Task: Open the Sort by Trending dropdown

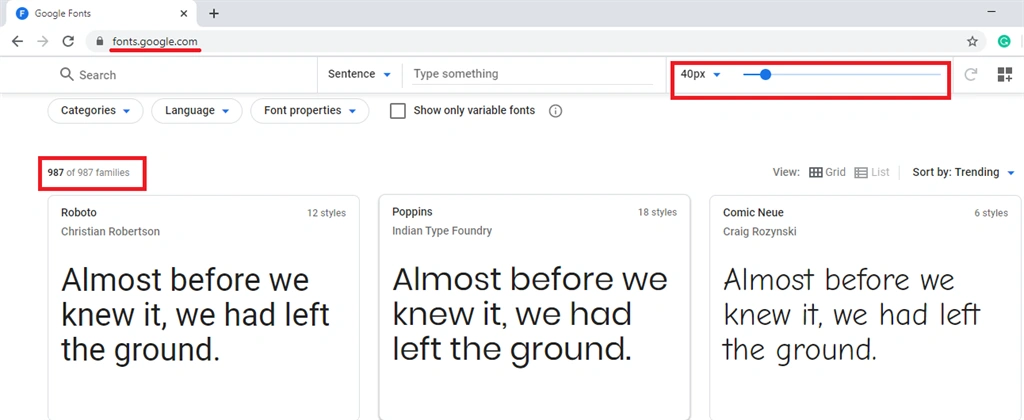Action: (964, 172)
